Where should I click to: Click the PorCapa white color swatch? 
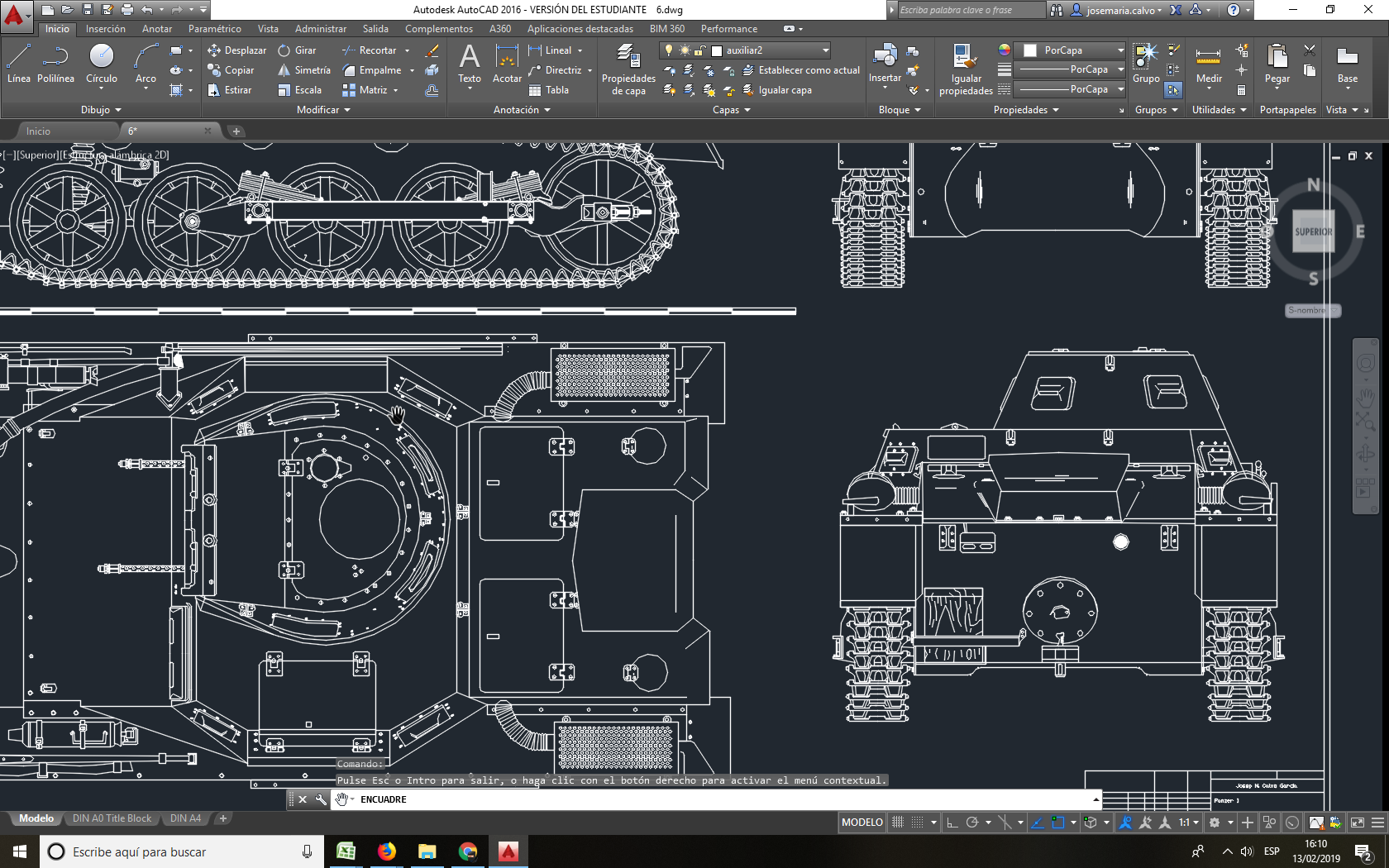point(1030,50)
